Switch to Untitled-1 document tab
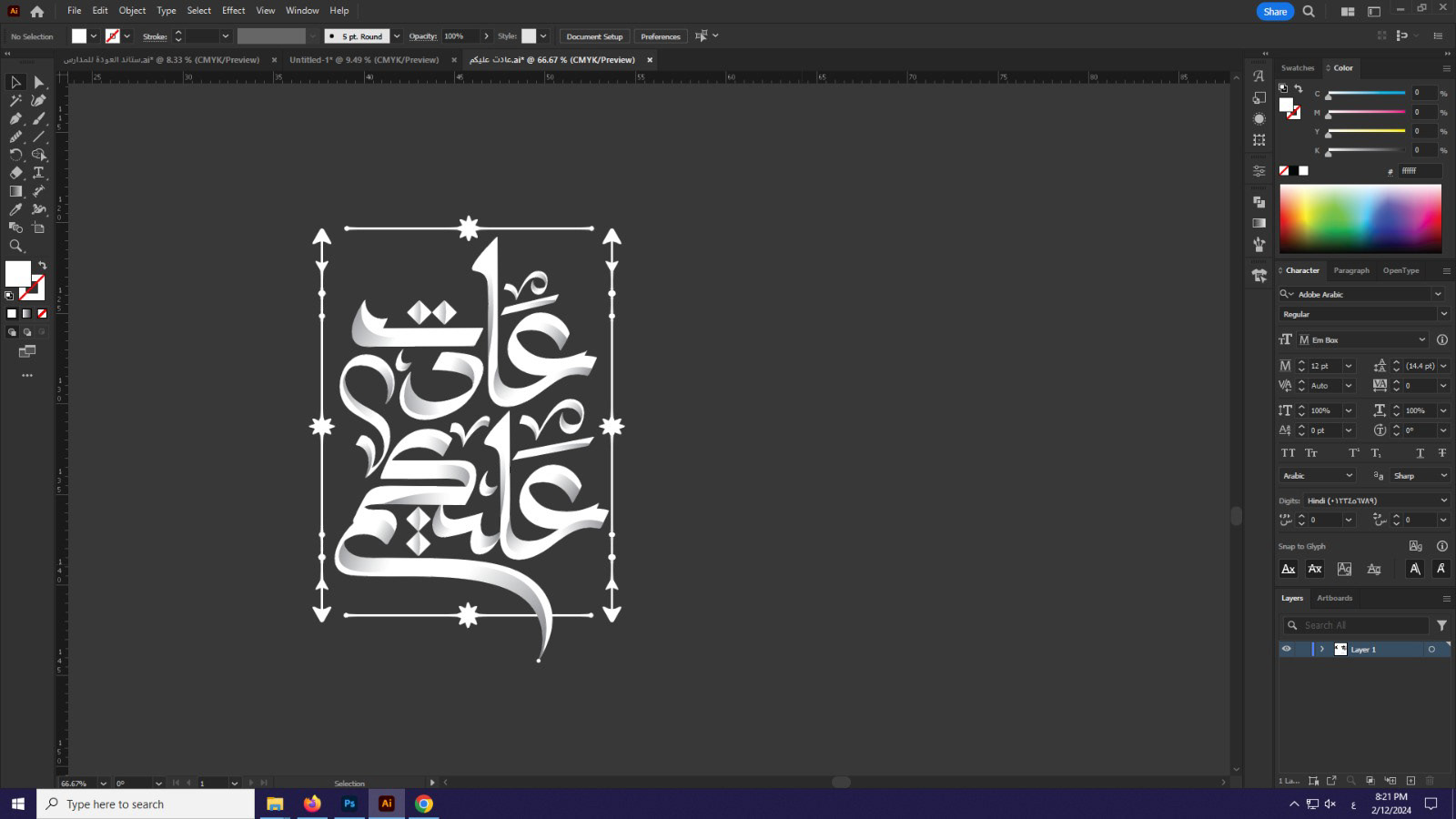The height and width of the screenshot is (819, 1456). pos(364,60)
